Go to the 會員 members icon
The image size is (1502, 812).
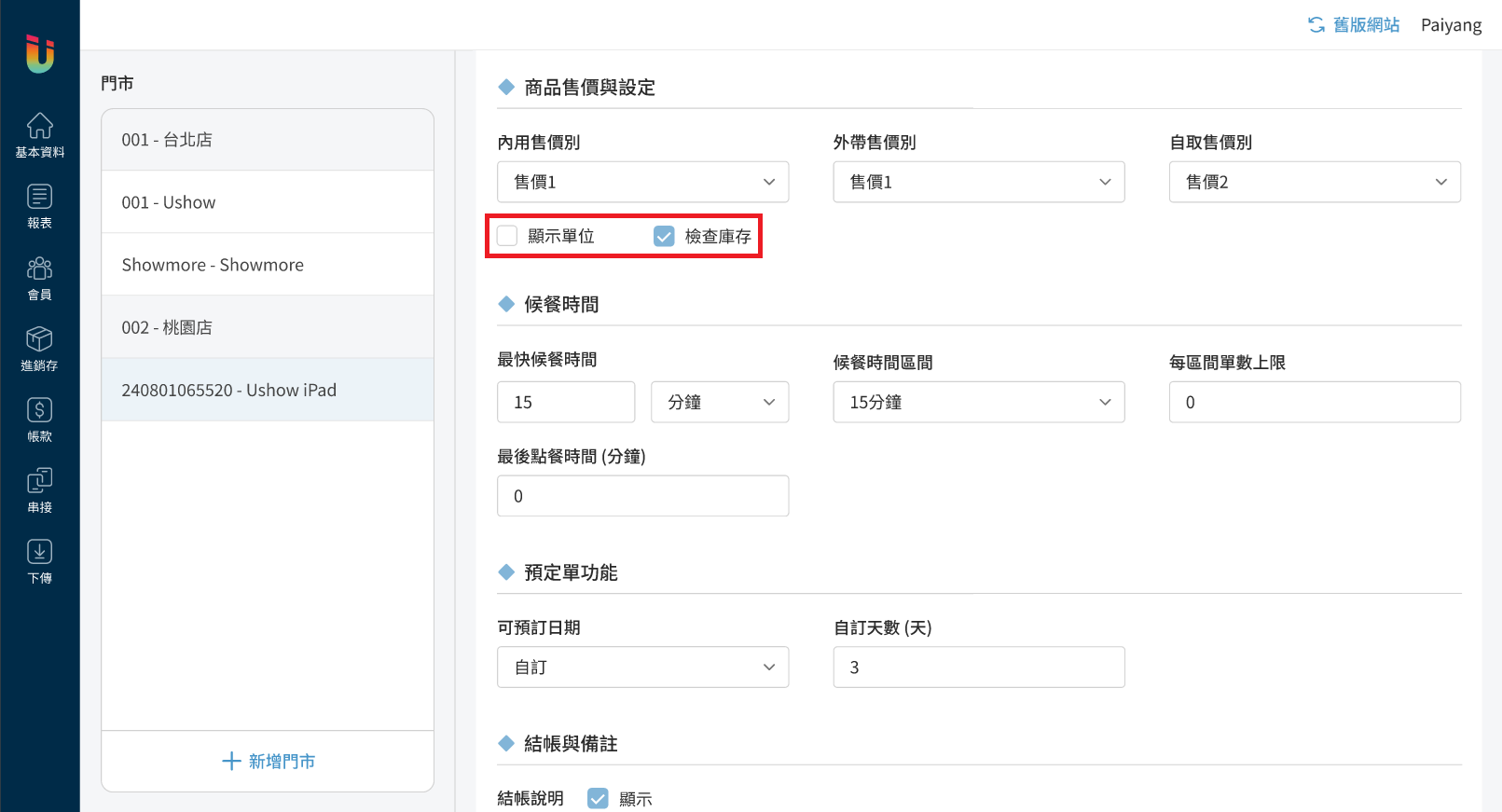point(39,268)
